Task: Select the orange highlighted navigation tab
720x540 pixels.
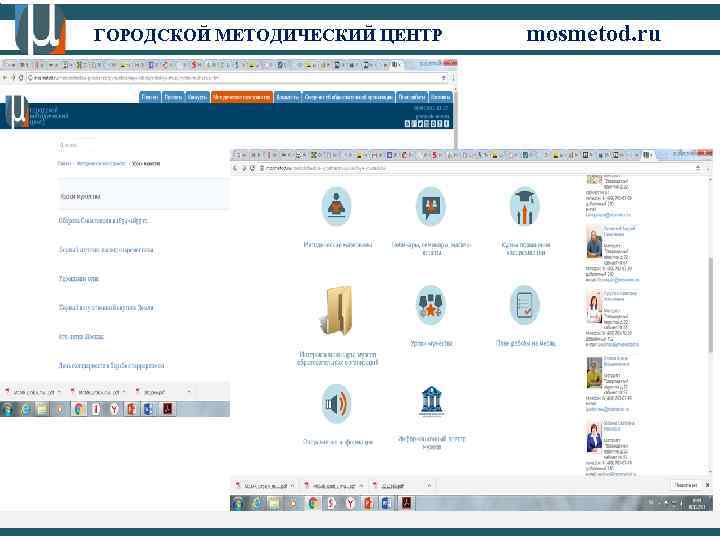Action: point(242,97)
